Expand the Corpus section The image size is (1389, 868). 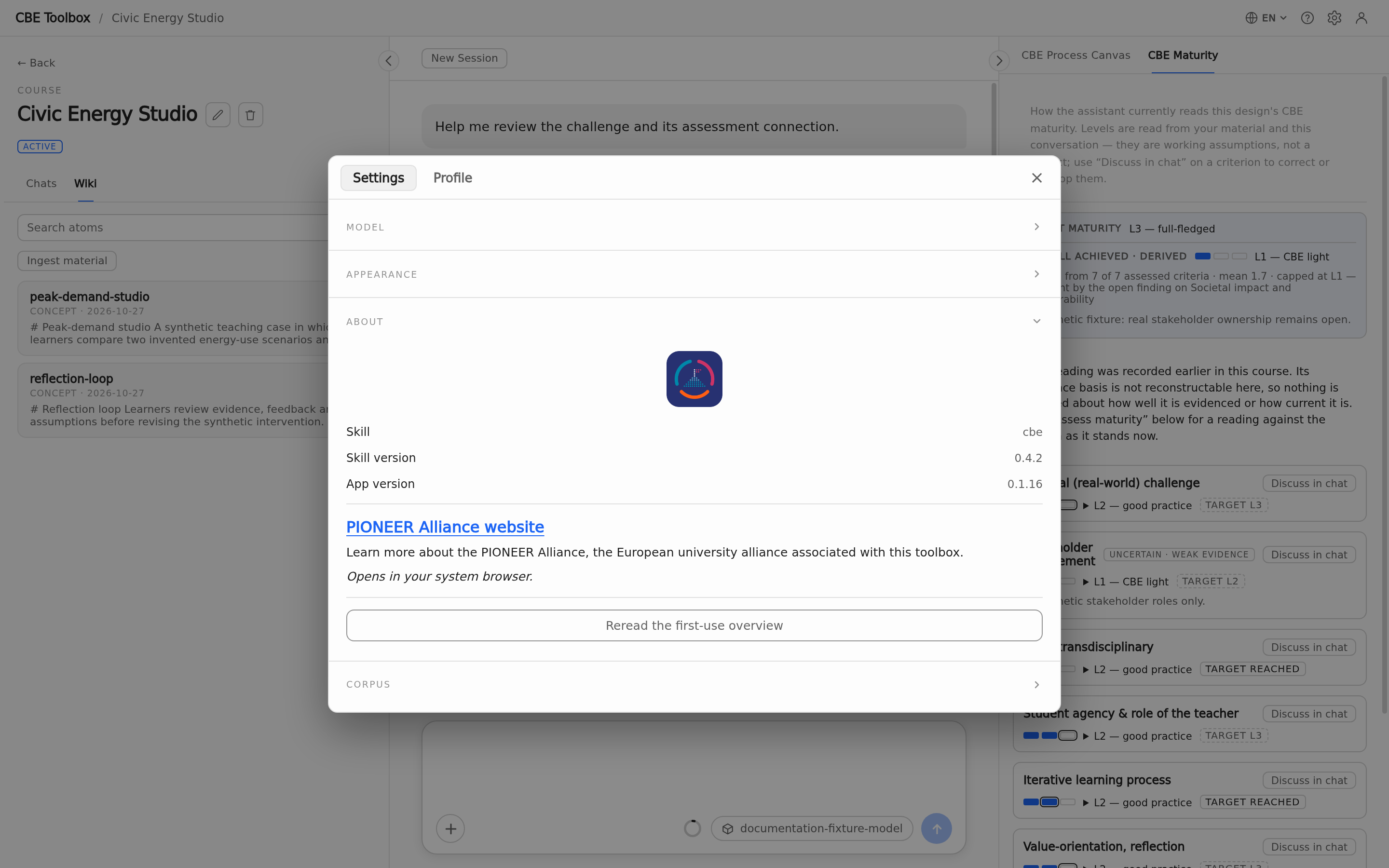pos(694,684)
